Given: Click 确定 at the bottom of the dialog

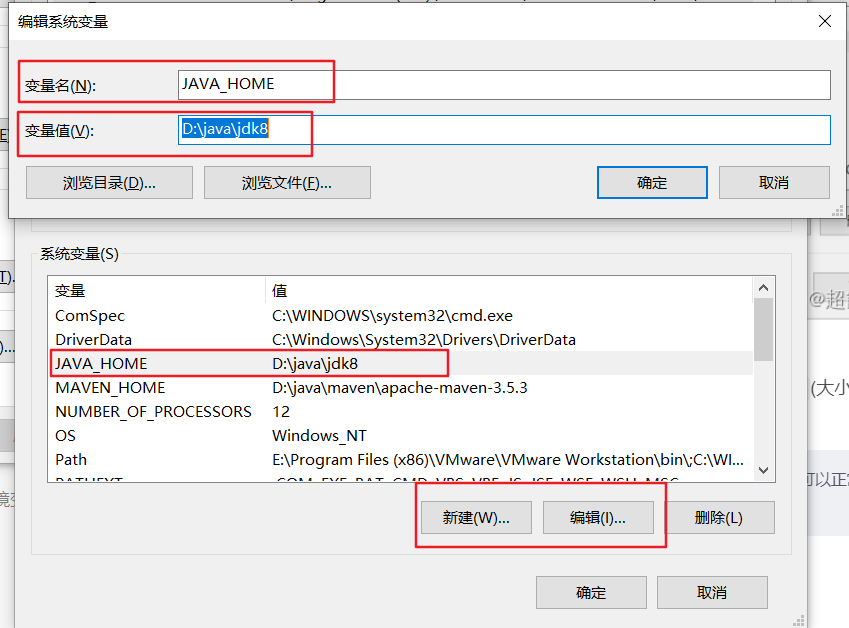Looking at the screenshot, I should point(591,592).
